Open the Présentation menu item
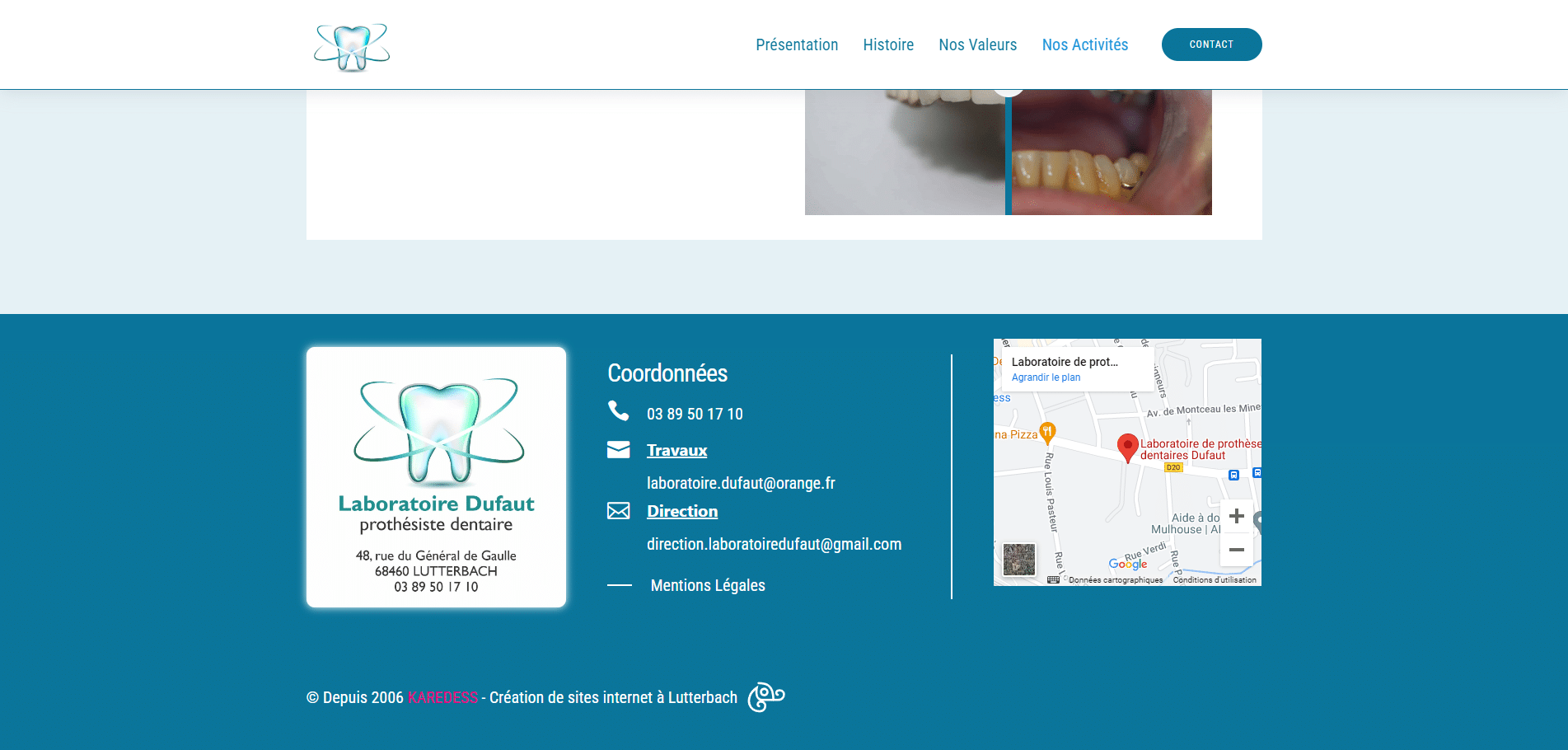 (797, 45)
